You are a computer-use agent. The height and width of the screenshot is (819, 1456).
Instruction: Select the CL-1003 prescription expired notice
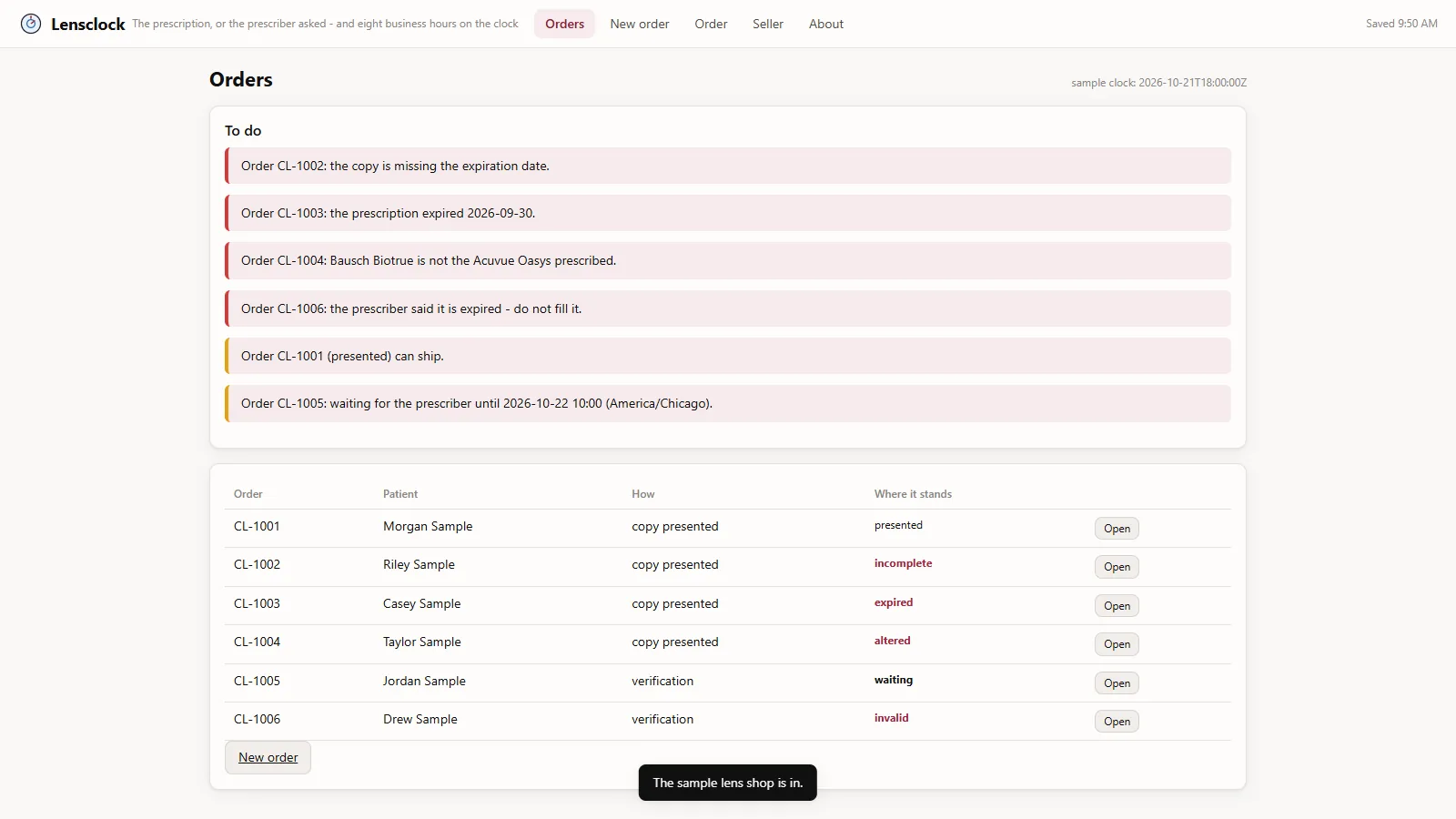pos(728,213)
